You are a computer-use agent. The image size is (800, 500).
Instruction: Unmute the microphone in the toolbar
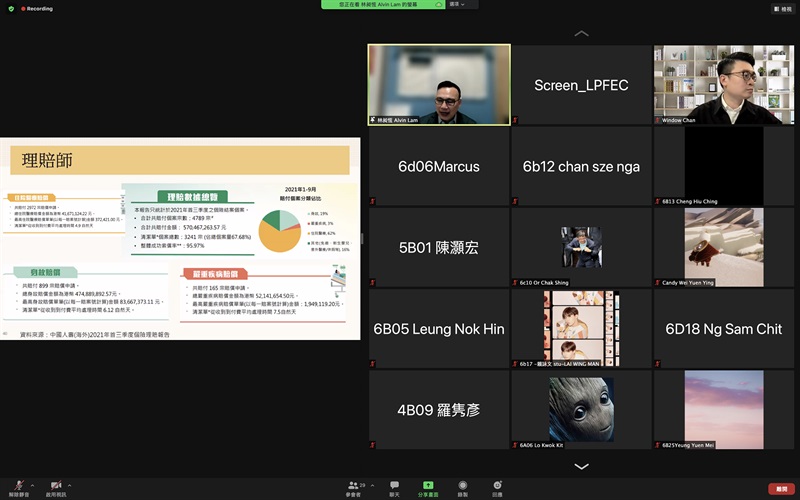click(17, 485)
